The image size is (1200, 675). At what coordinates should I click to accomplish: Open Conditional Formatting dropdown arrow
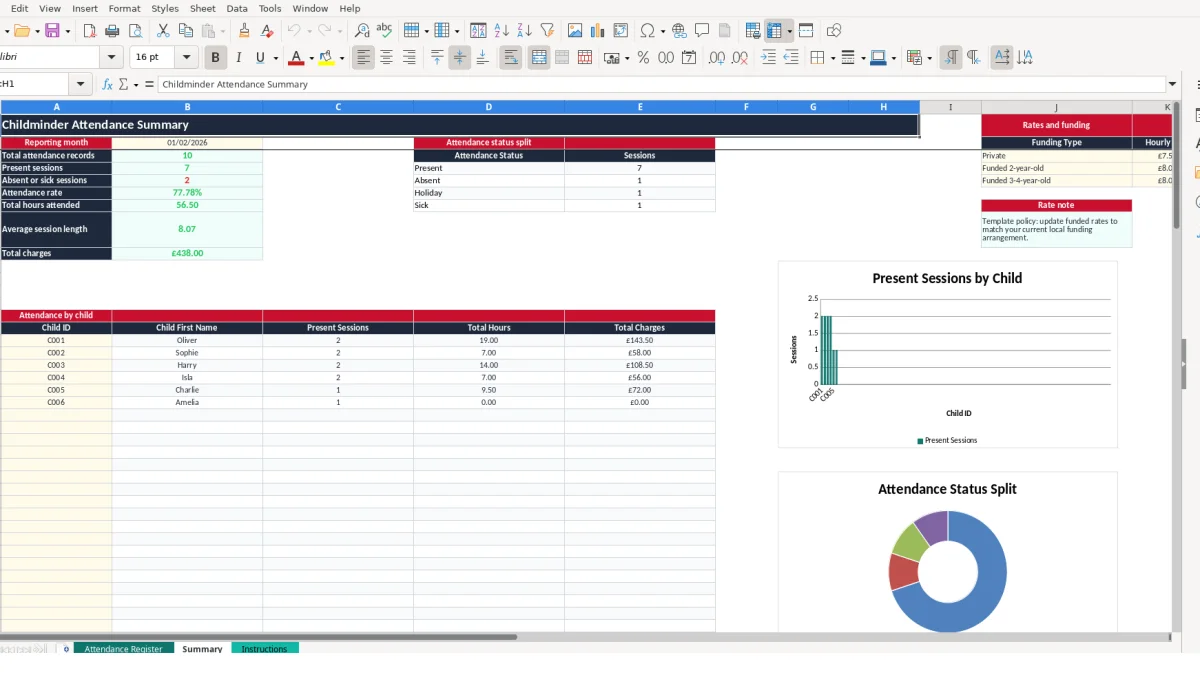click(929, 58)
